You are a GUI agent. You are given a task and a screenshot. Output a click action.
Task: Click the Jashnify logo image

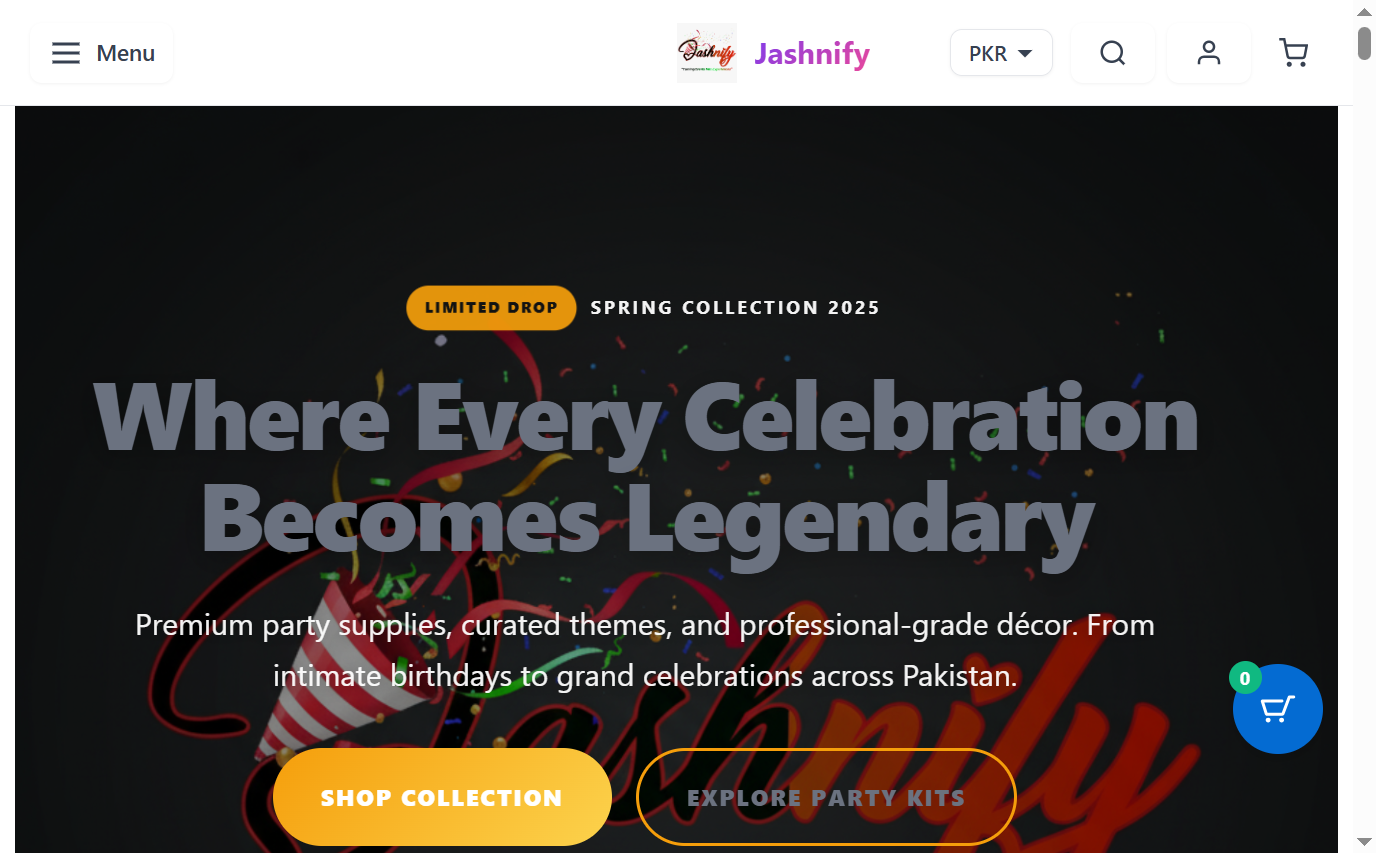pos(707,53)
